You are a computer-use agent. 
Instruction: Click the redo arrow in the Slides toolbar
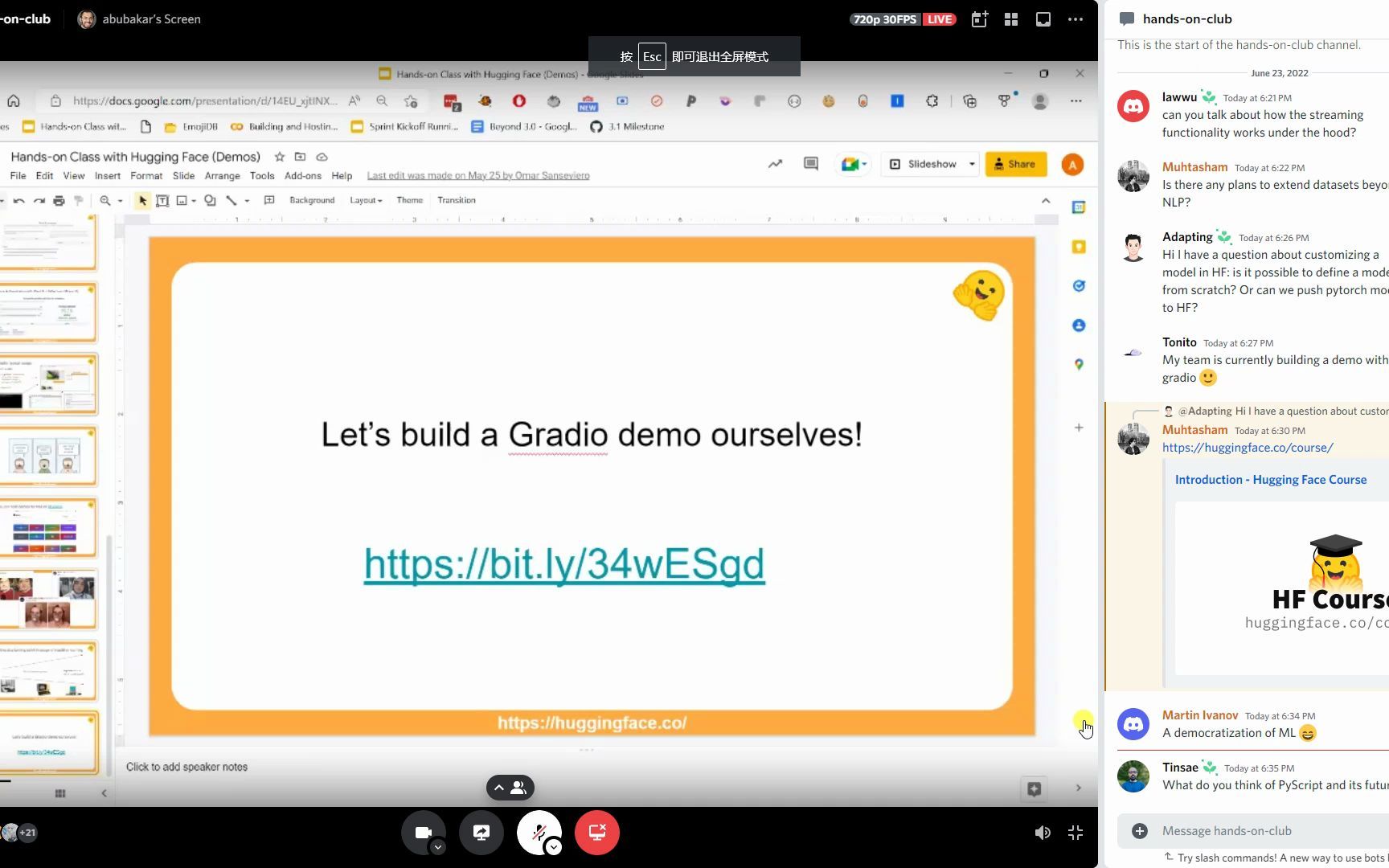pos(39,200)
